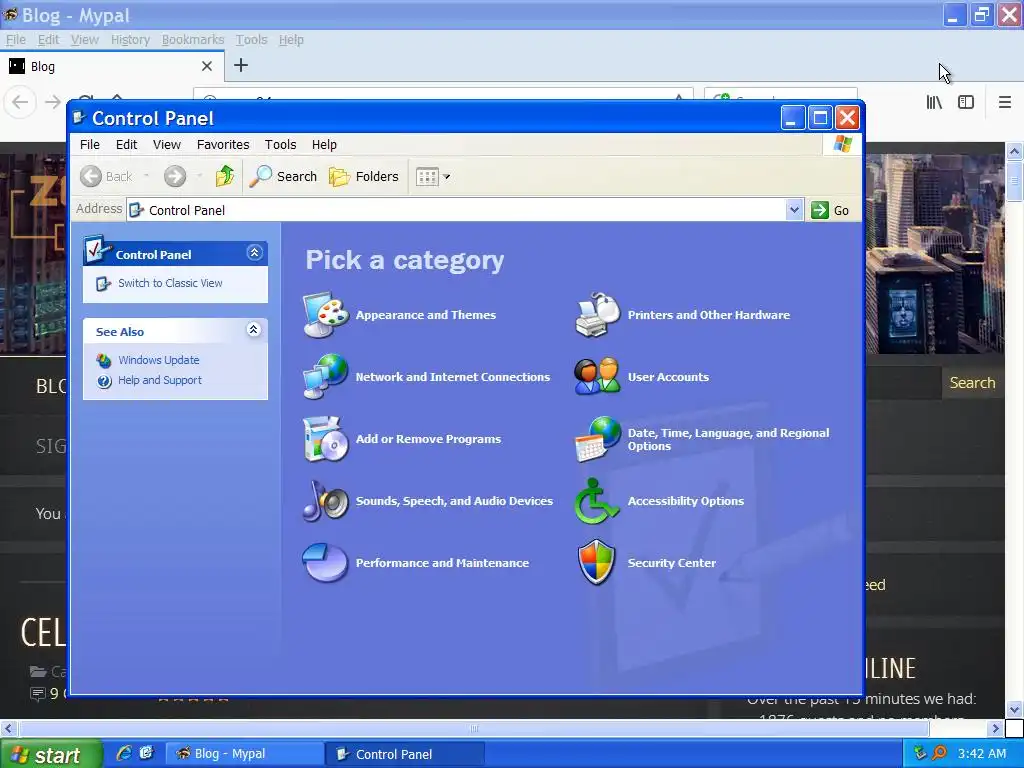This screenshot has height=768, width=1024.
Task: Click the Security Center text link
Action: [x=671, y=563]
